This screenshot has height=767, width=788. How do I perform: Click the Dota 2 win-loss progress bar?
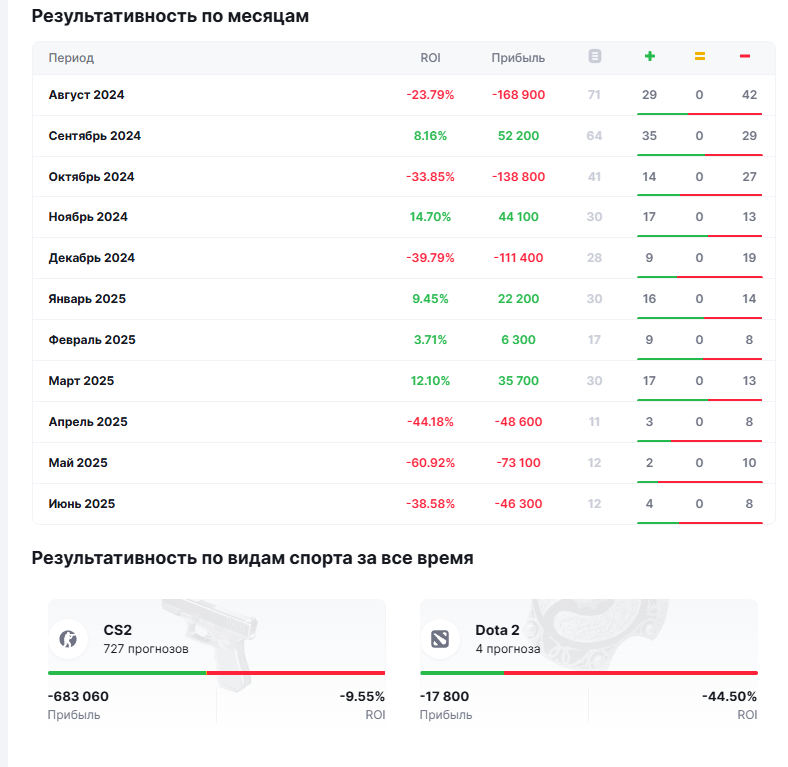point(588,673)
